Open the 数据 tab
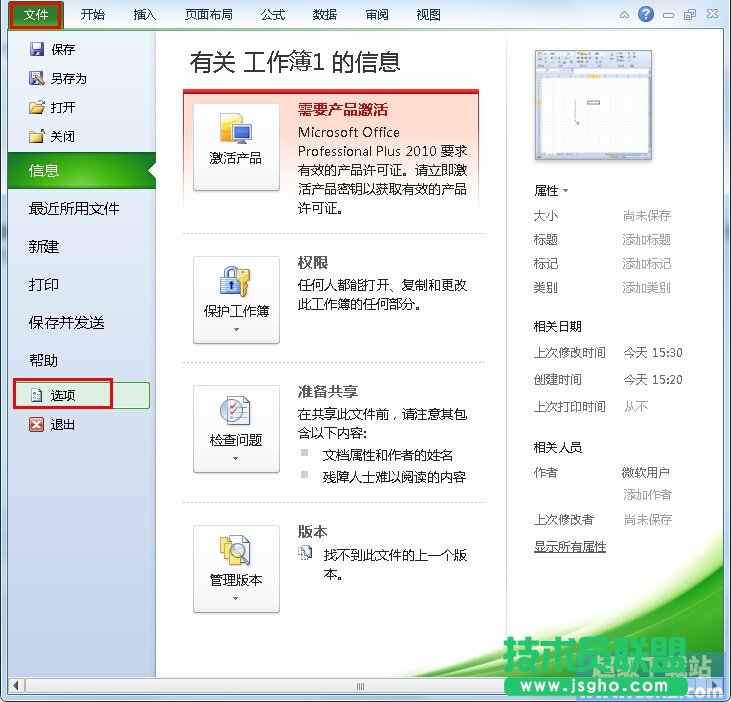This screenshot has height=702, width=731. (325, 15)
